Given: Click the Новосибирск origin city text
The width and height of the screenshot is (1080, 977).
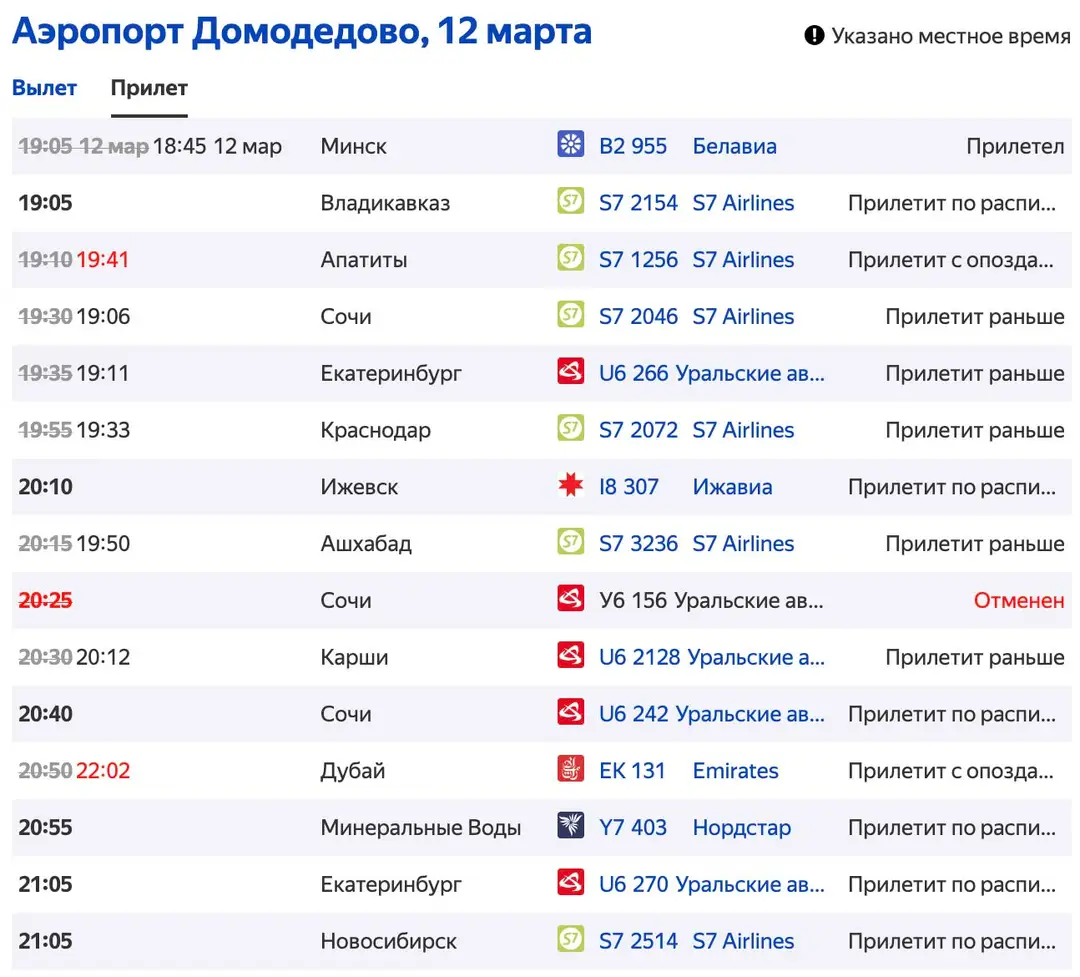Looking at the screenshot, I should tap(388, 941).
